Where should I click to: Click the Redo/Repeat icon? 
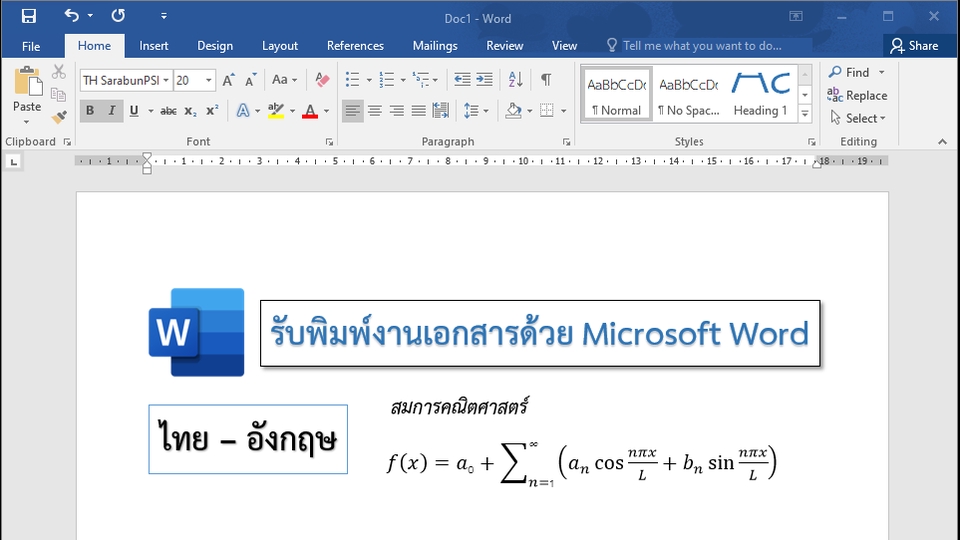pyautogui.click(x=118, y=16)
